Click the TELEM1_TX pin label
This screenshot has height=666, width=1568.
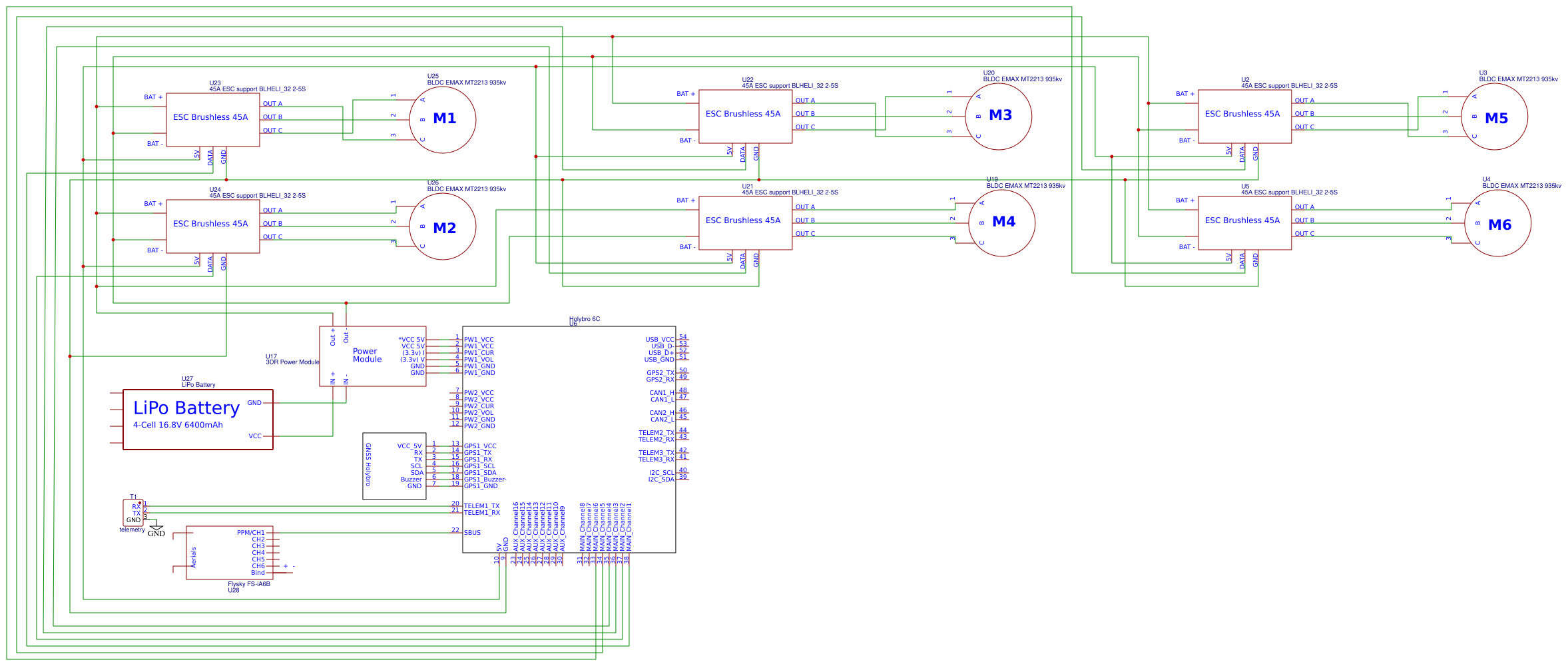coord(481,506)
